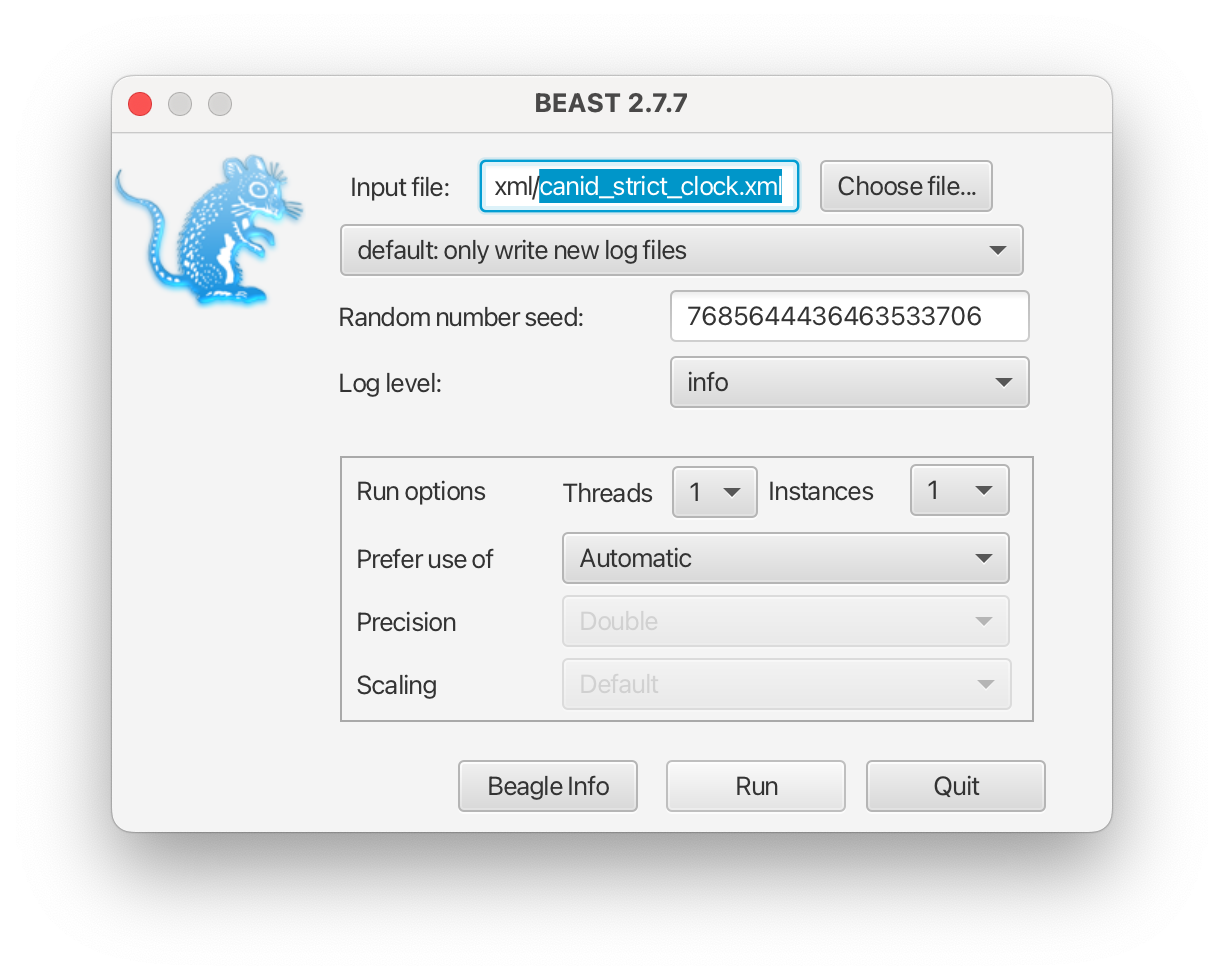Screen dimensions: 1224x980
Task: Click the Run options label
Action: [x=421, y=492]
